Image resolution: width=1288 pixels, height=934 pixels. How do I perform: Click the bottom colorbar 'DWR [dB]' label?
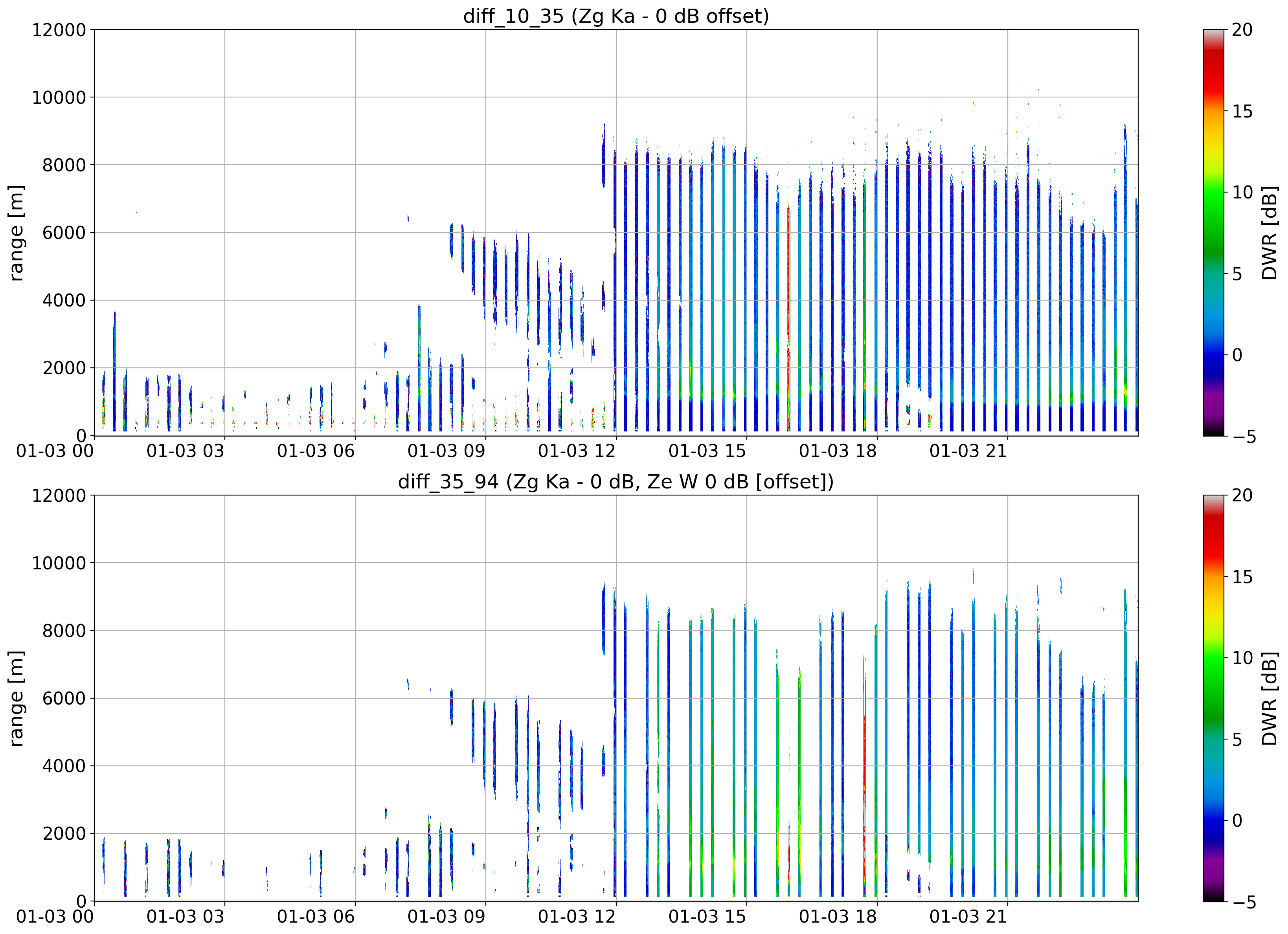(x=1269, y=698)
